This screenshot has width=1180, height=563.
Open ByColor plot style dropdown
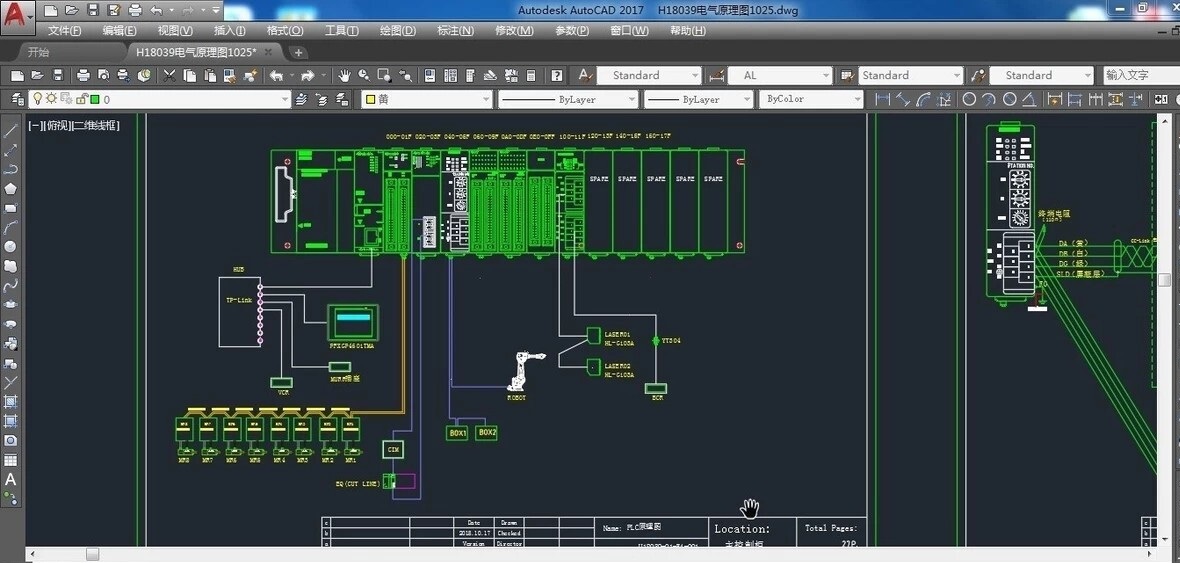(810, 99)
